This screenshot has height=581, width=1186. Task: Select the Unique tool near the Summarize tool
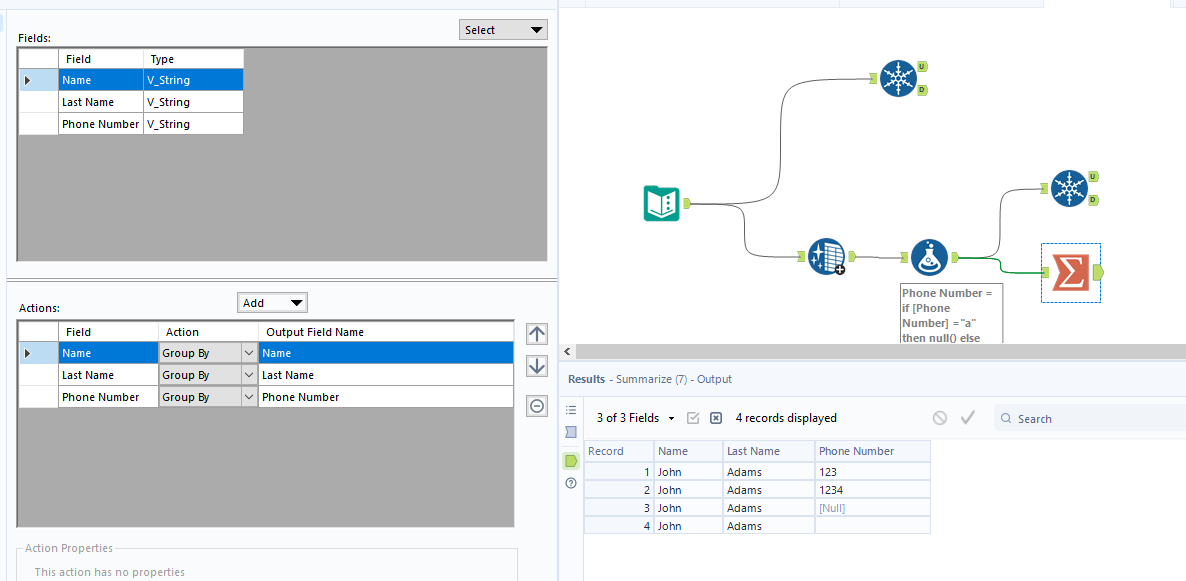pos(1069,188)
